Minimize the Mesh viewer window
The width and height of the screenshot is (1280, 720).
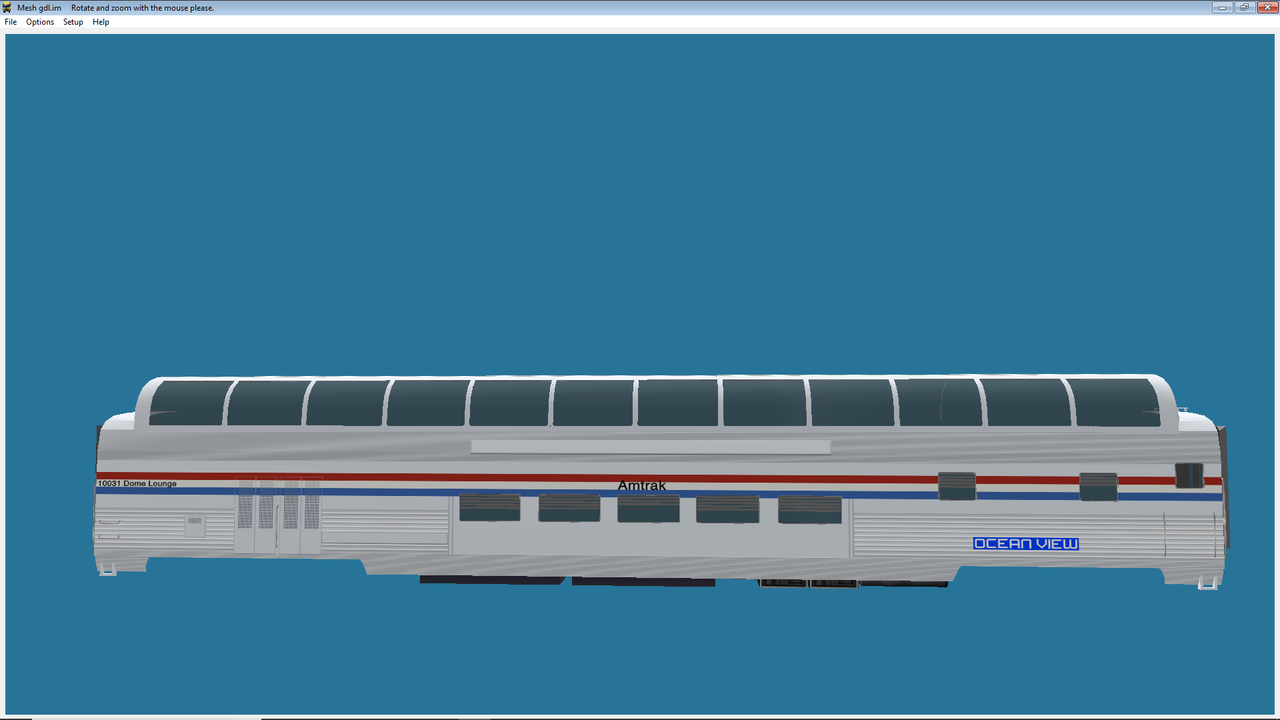coord(1222,7)
